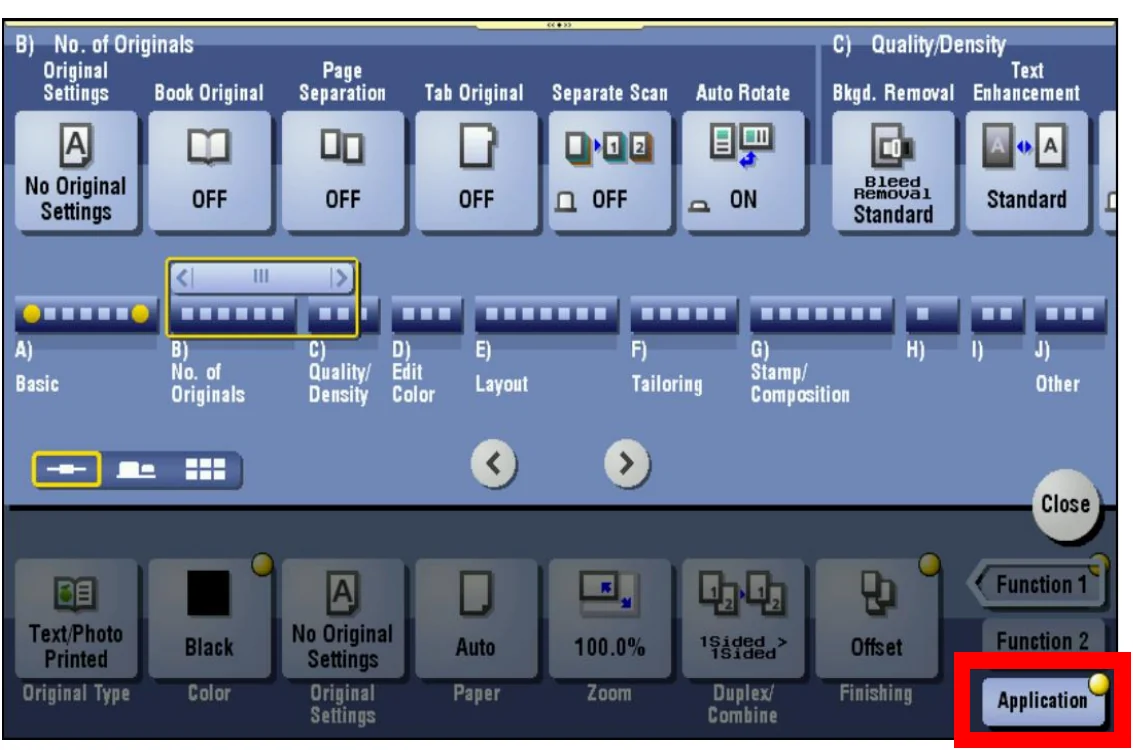
Task: Open Duplex/Combine 1Sided>1Sided setting
Action: [x=743, y=618]
